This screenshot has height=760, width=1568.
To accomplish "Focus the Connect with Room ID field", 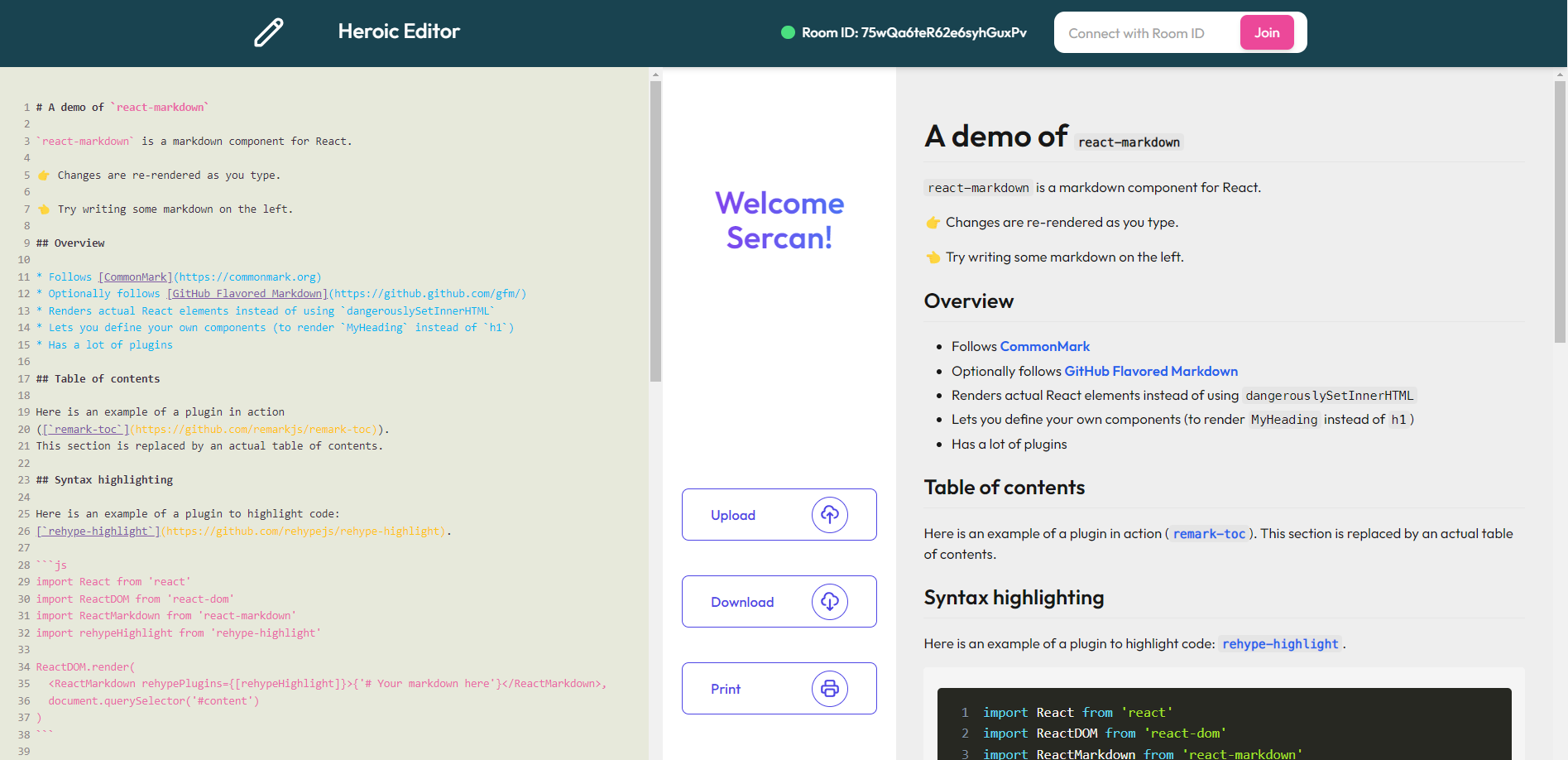I will (1147, 33).
